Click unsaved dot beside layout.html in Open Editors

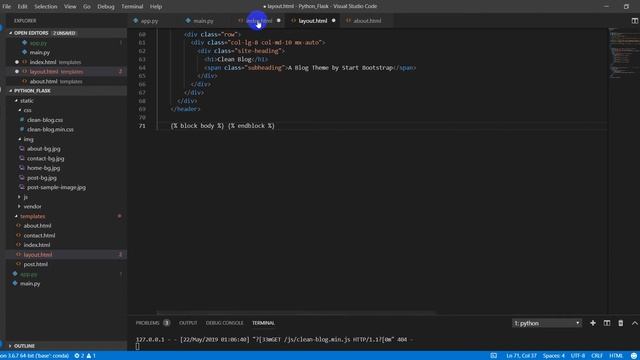tap(17, 71)
